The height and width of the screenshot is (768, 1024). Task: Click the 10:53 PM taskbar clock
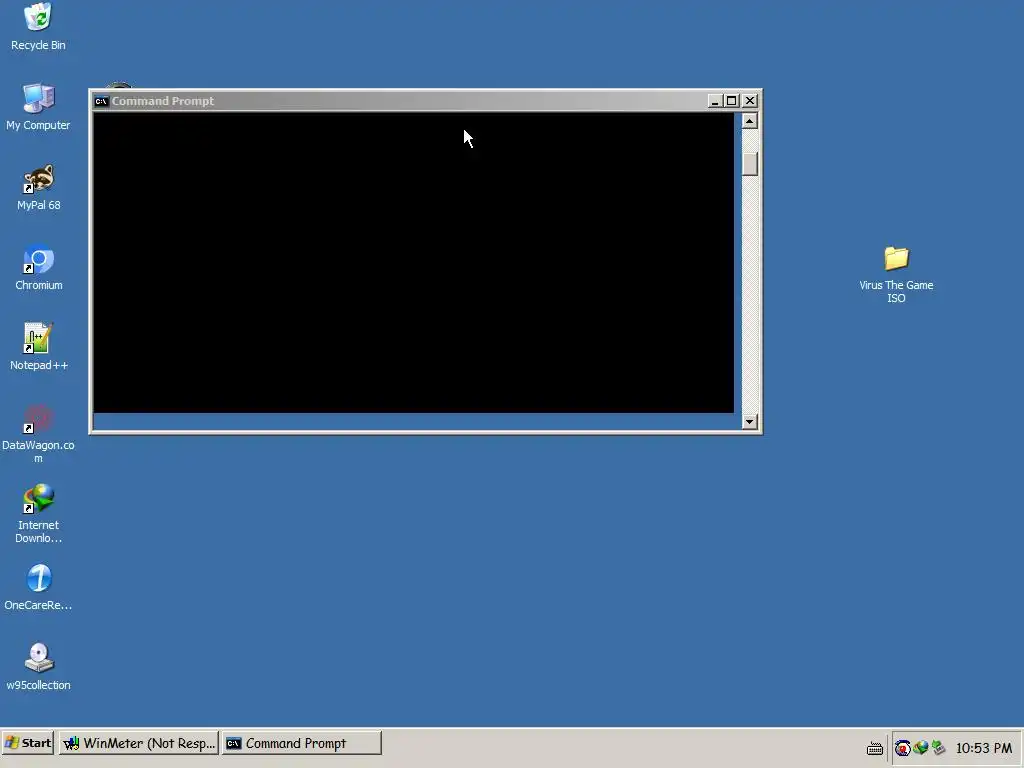(x=984, y=748)
